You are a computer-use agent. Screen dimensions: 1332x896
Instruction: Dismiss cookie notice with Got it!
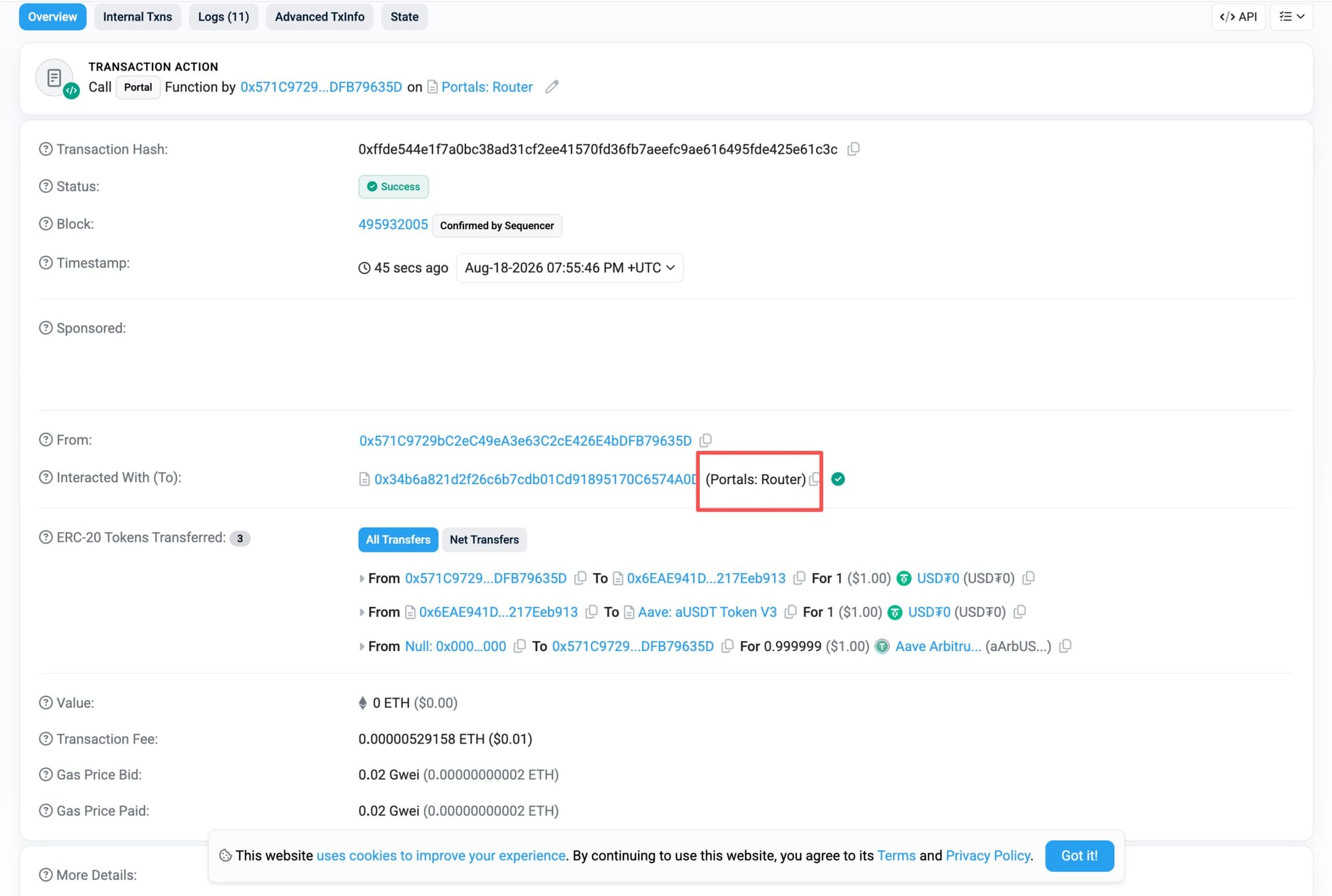click(1080, 856)
